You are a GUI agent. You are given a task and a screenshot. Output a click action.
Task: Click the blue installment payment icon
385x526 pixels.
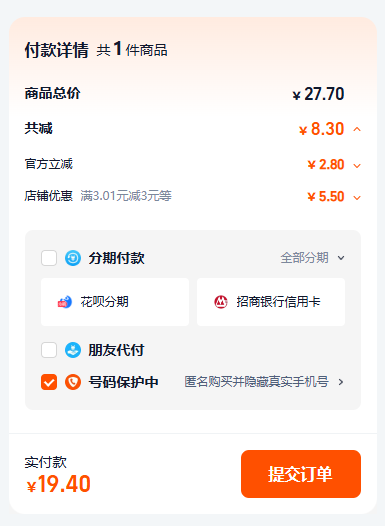click(73, 258)
